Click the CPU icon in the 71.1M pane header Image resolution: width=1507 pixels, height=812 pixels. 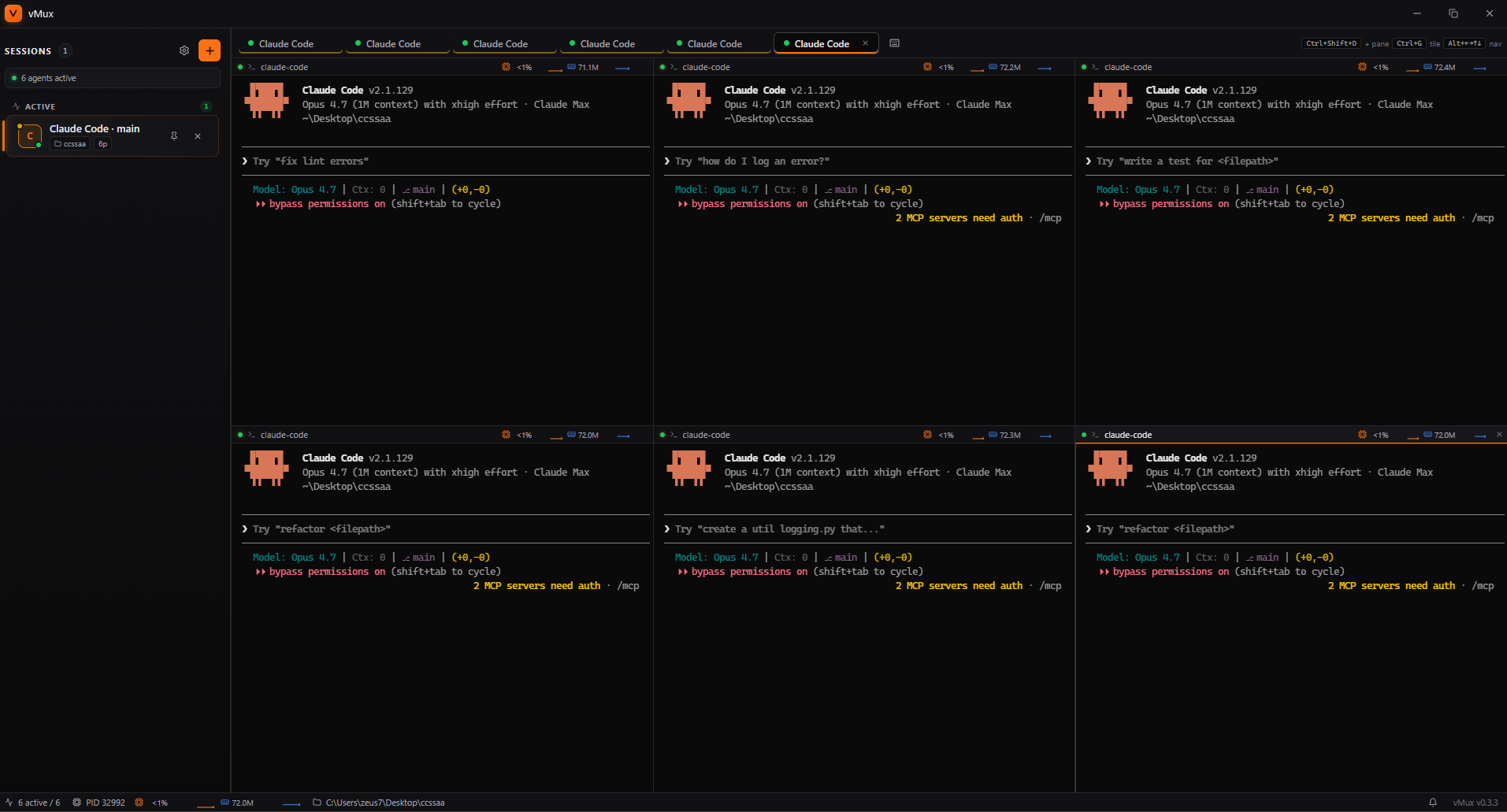point(506,67)
